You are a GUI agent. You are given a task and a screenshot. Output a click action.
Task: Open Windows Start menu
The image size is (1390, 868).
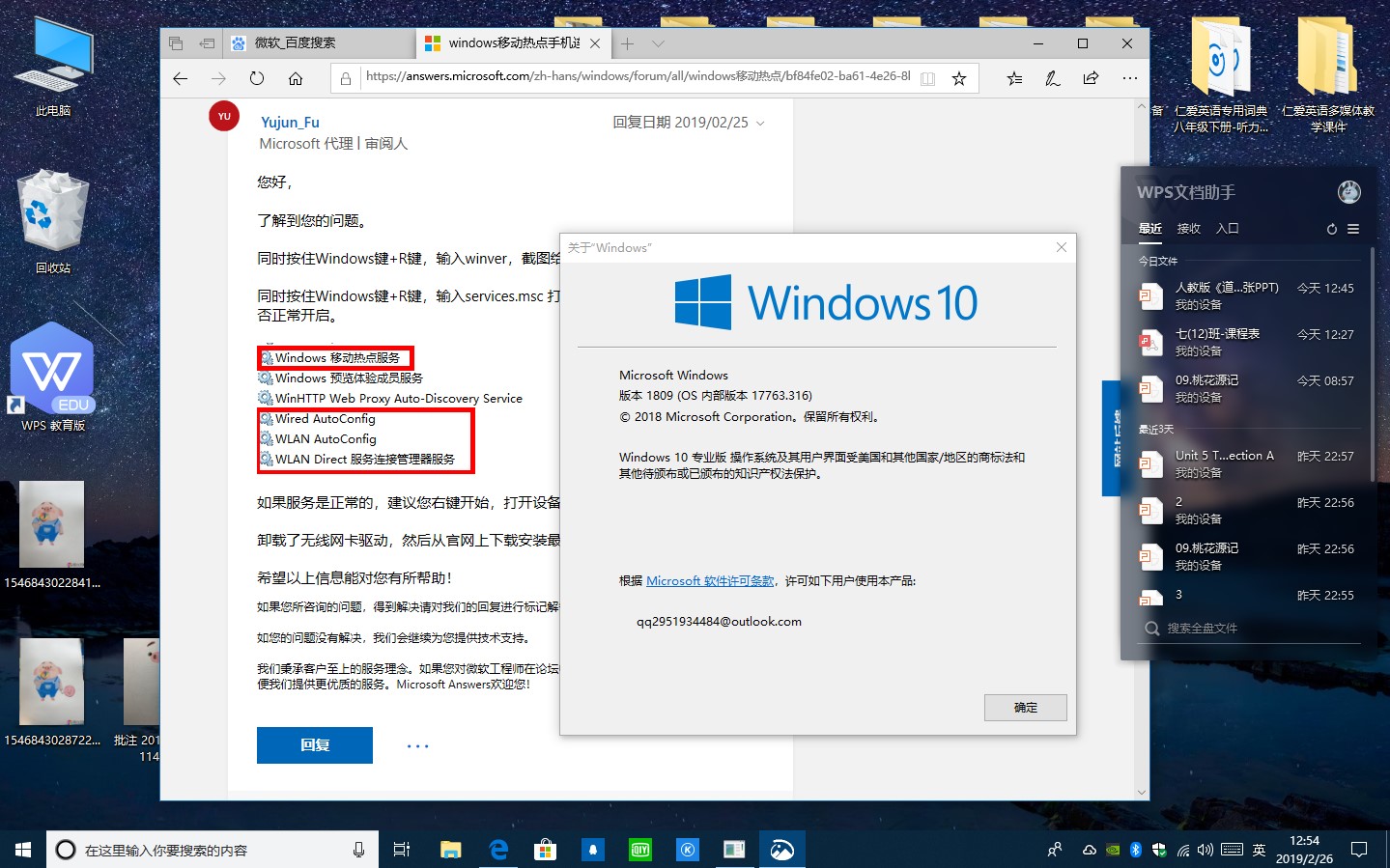[23, 850]
